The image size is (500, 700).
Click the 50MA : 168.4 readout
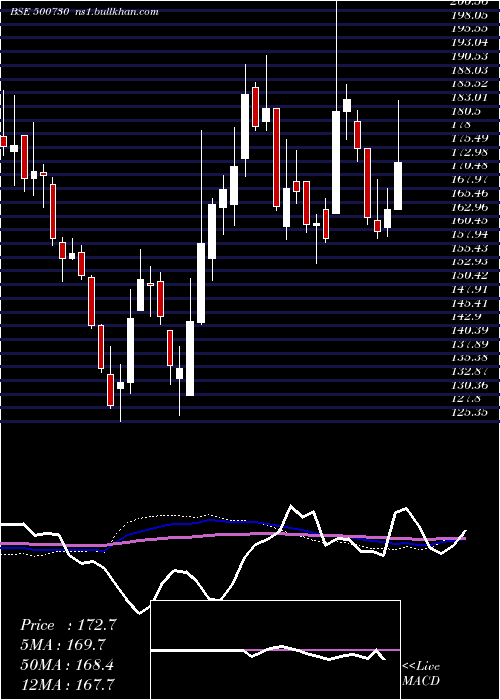67,665
